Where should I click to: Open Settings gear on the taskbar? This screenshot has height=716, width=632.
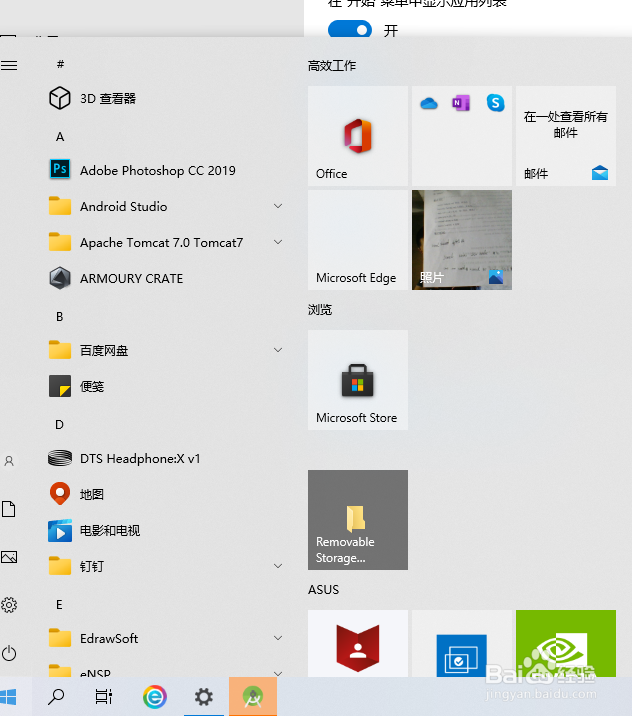point(204,697)
